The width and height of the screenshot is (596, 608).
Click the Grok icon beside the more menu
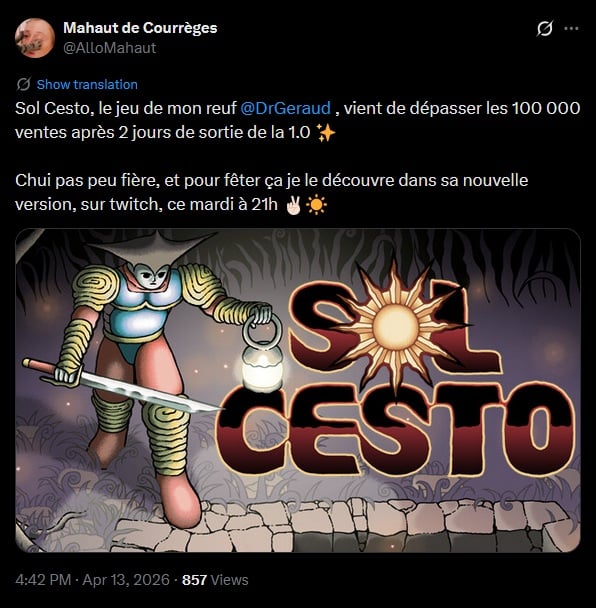coord(545,28)
